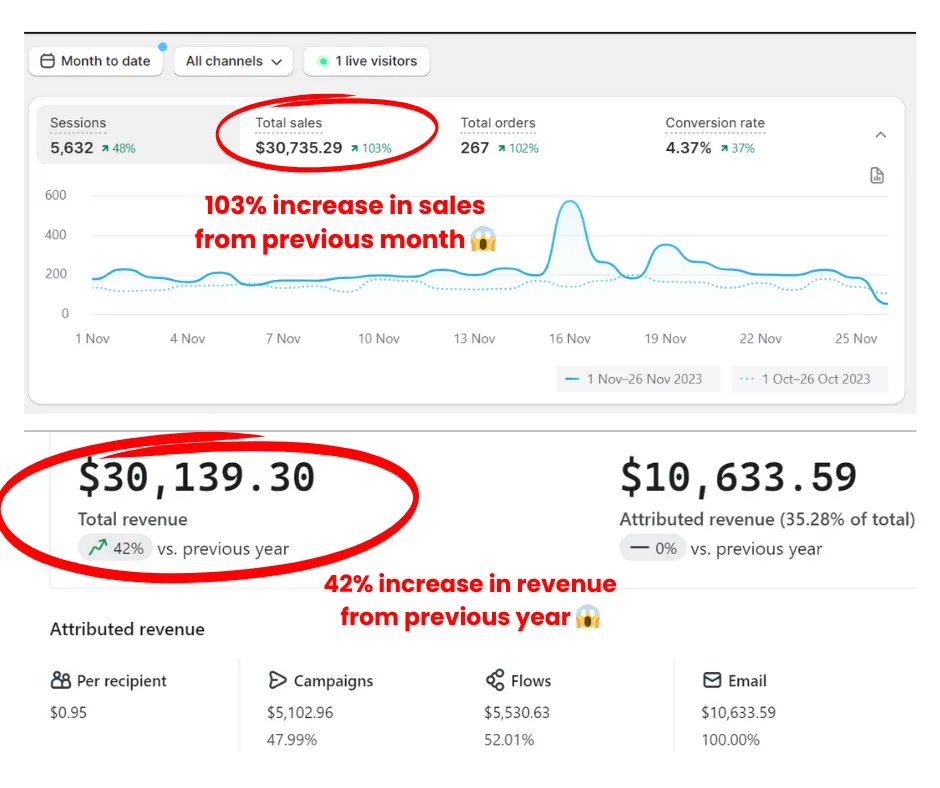940x788 pixels.
Task: Click the Email envelope icon
Action: tap(712, 681)
